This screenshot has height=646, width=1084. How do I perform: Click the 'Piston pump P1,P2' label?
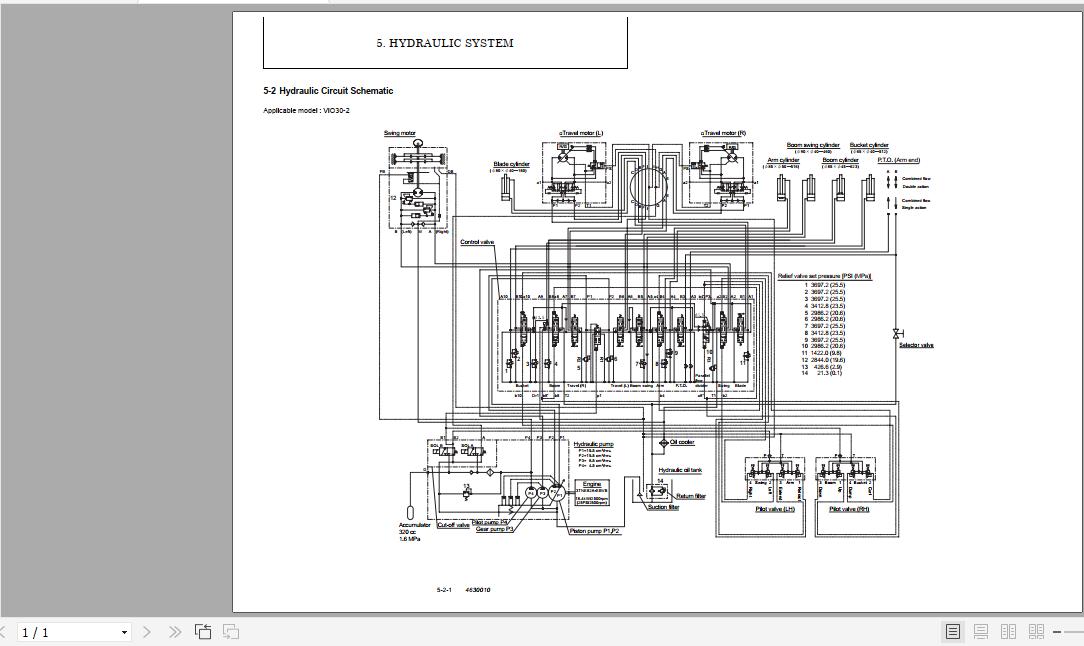[595, 531]
